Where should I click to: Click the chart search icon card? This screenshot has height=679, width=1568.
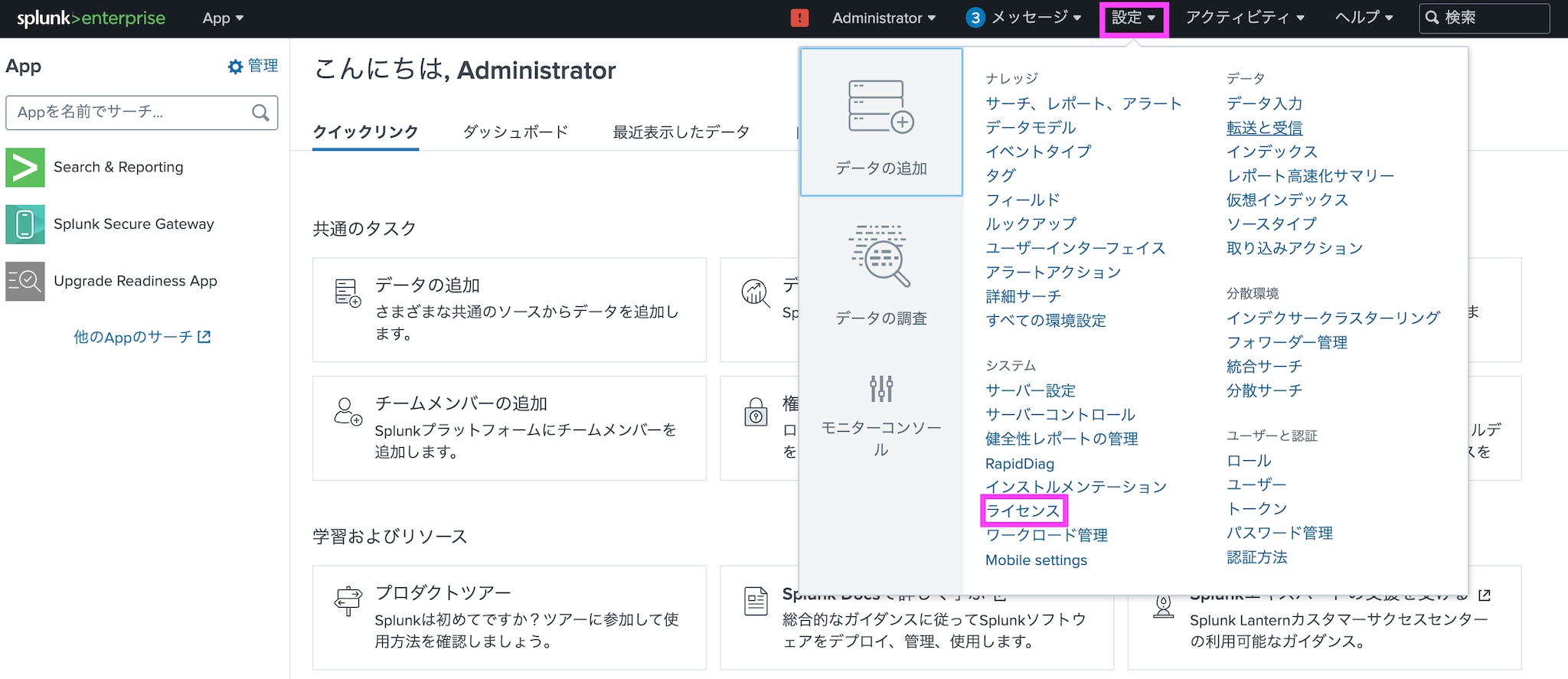(756, 292)
